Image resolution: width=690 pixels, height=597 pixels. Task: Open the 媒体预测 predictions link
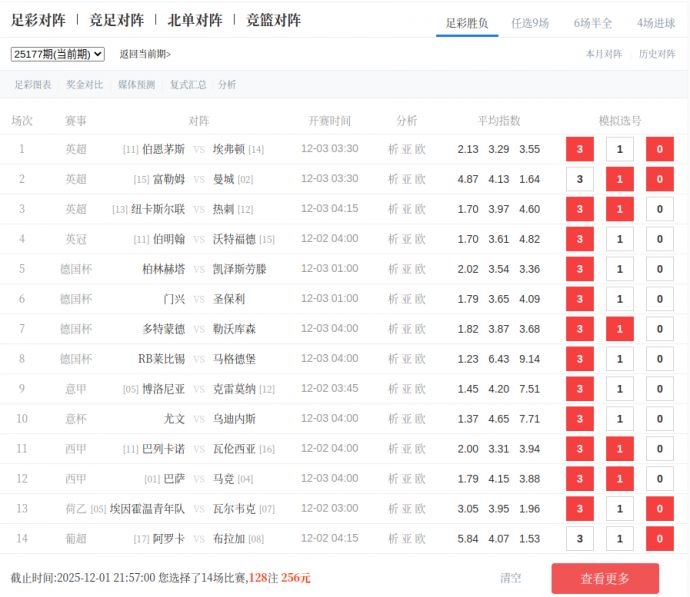tap(136, 85)
